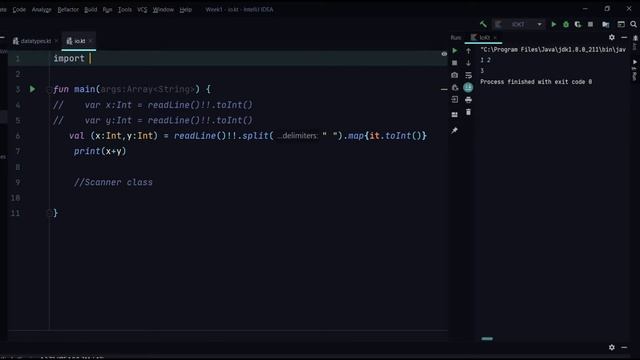
Task: Click commented var y:Int line
Action: click(153, 120)
